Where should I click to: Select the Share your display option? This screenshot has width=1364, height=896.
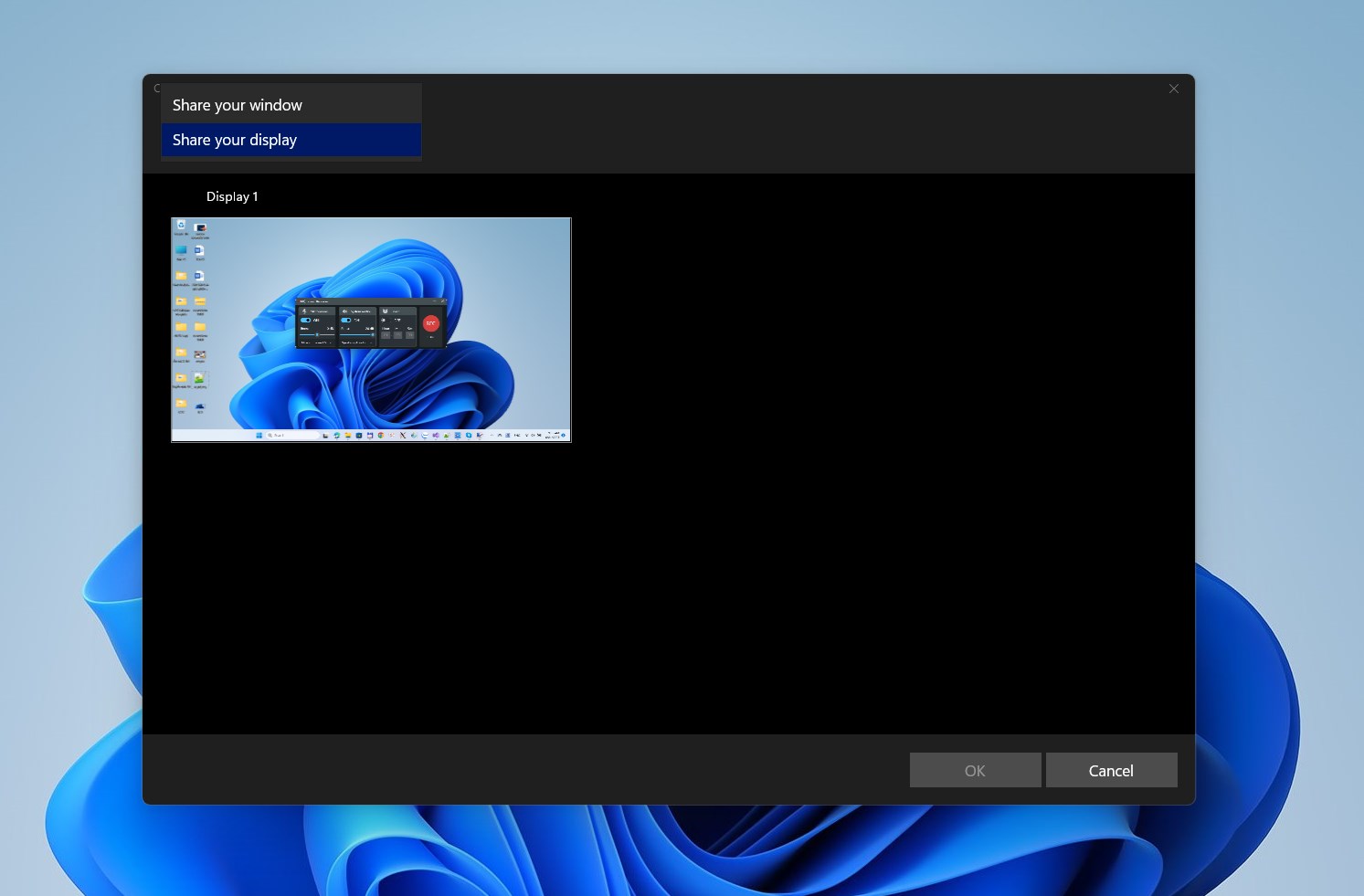click(x=235, y=139)
